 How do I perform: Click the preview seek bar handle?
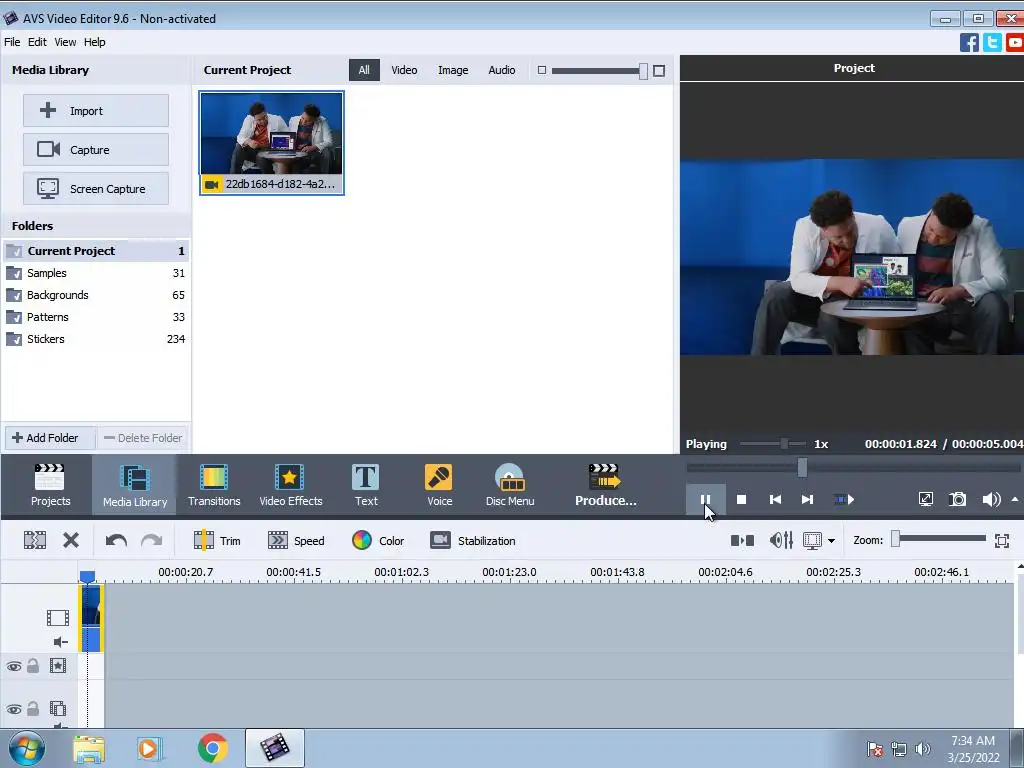[802, 467]
